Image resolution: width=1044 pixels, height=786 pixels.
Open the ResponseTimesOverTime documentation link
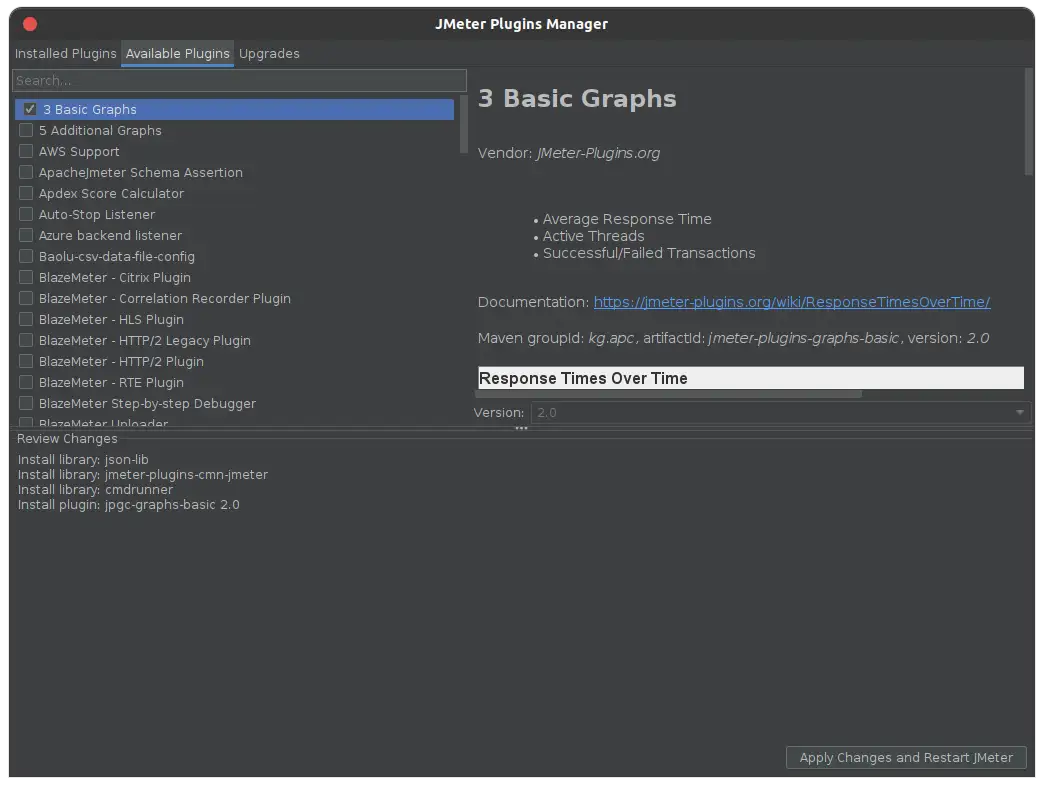pos(792,302)
